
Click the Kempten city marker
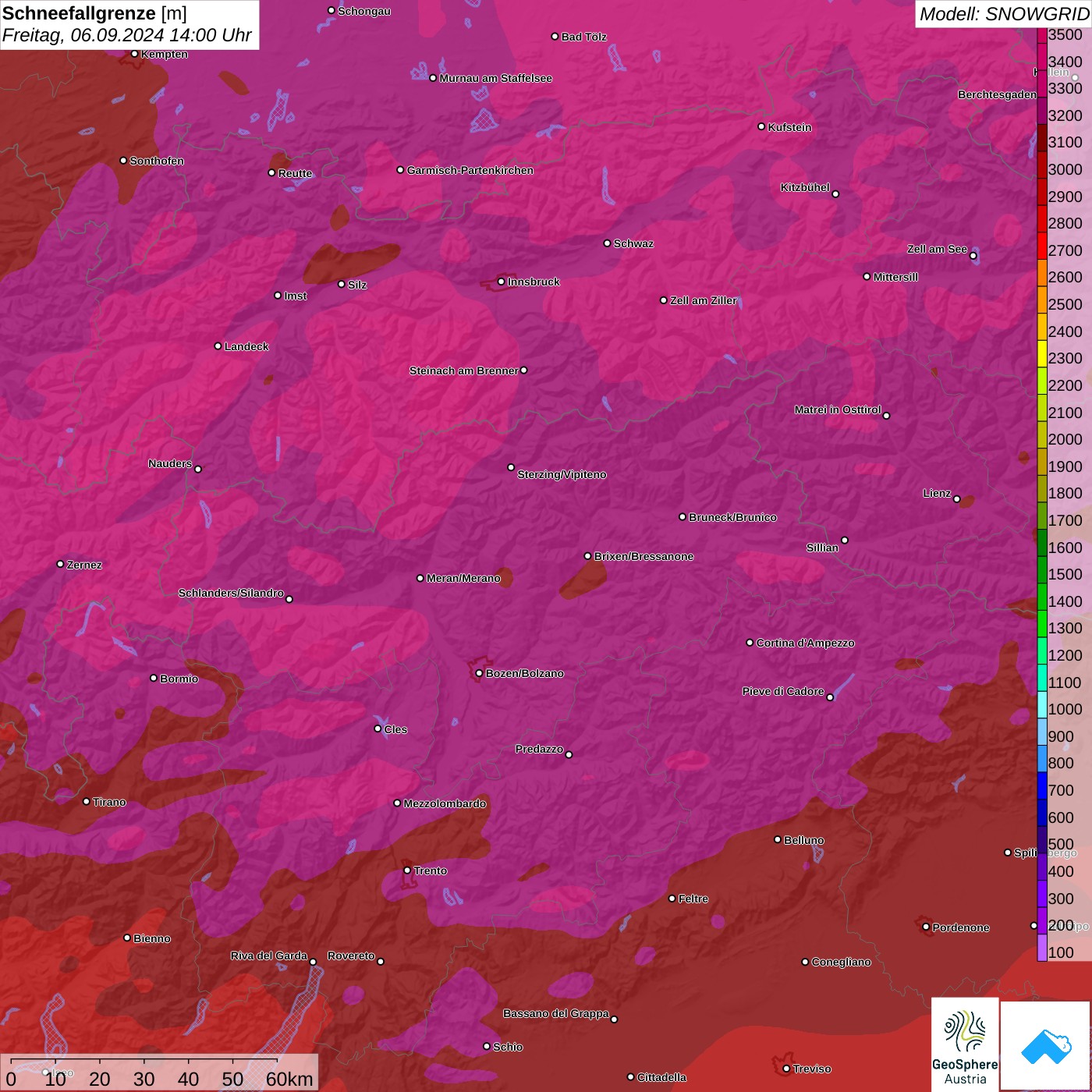click(x=135, y=54)
